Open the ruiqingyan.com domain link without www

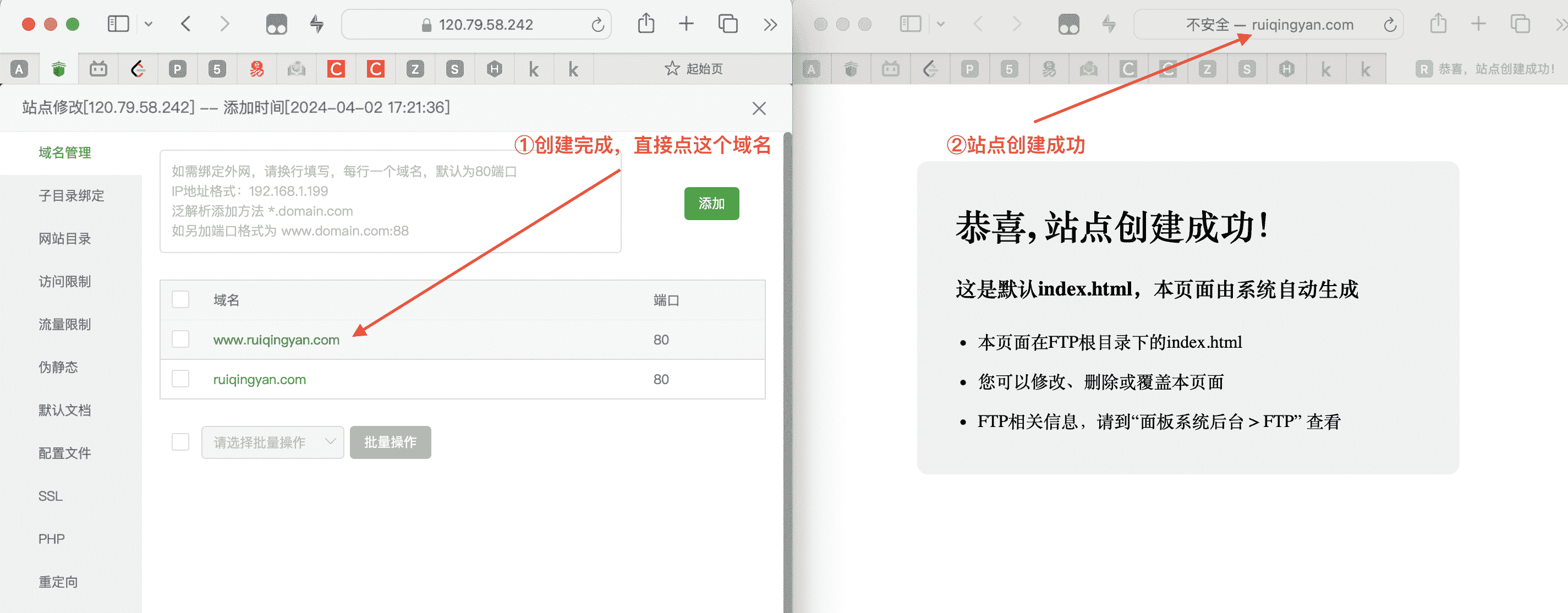pyautogui.click(x=259, y=379)
